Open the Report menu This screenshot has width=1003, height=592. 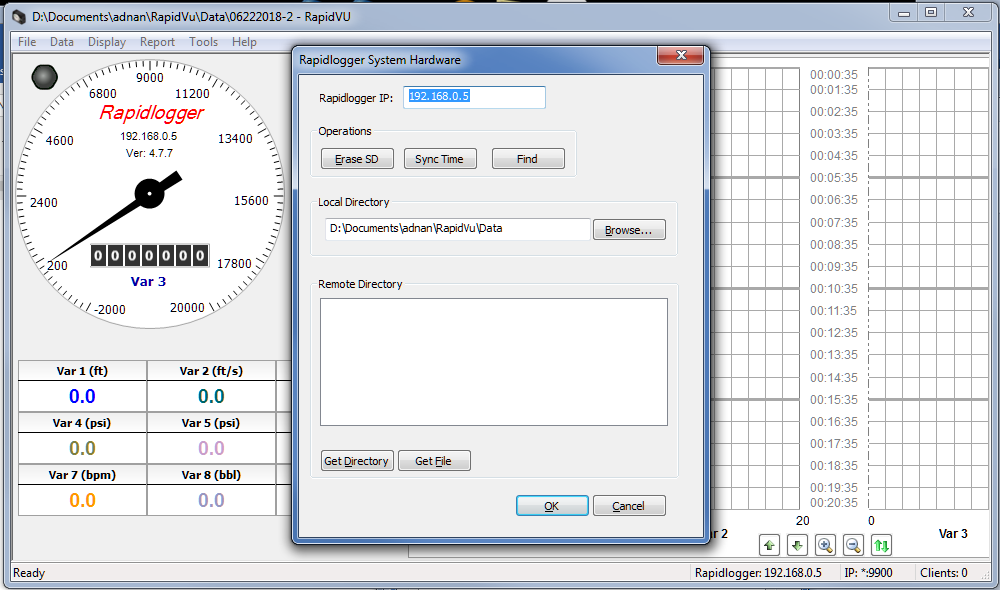pyautogui.click(x=157, y=42)
